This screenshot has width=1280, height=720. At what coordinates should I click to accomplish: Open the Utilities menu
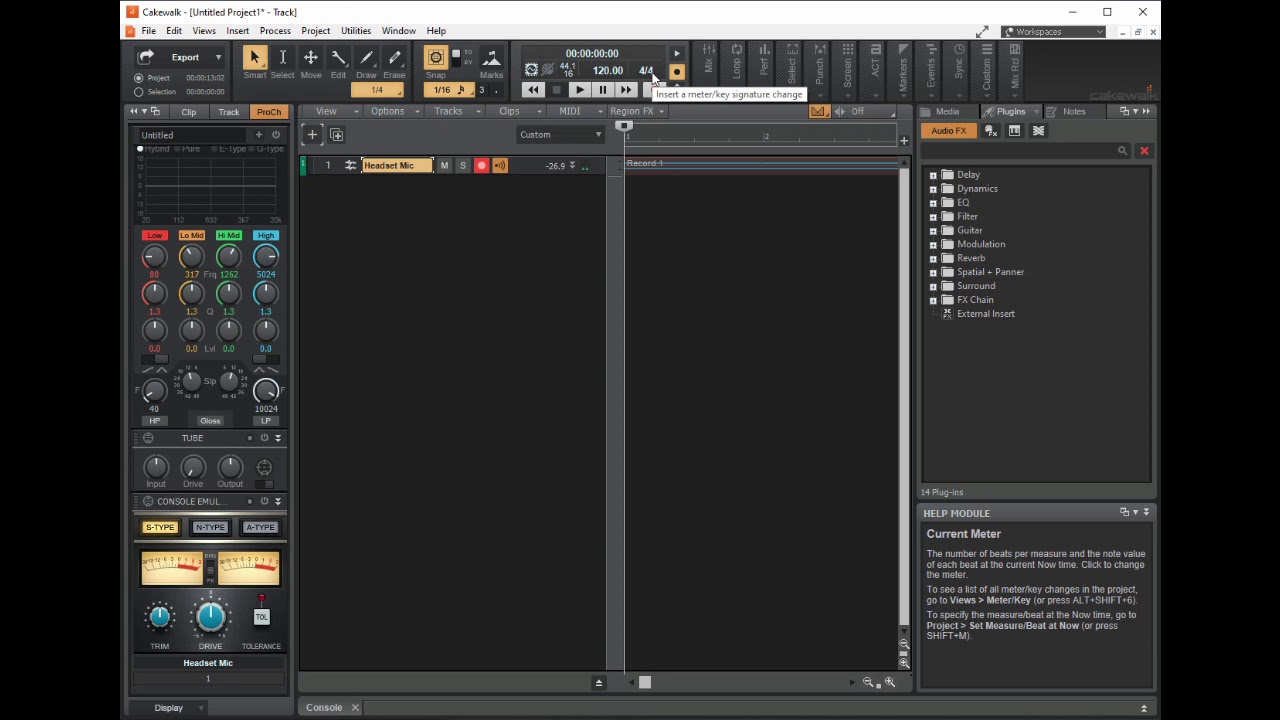coord(356,31)
